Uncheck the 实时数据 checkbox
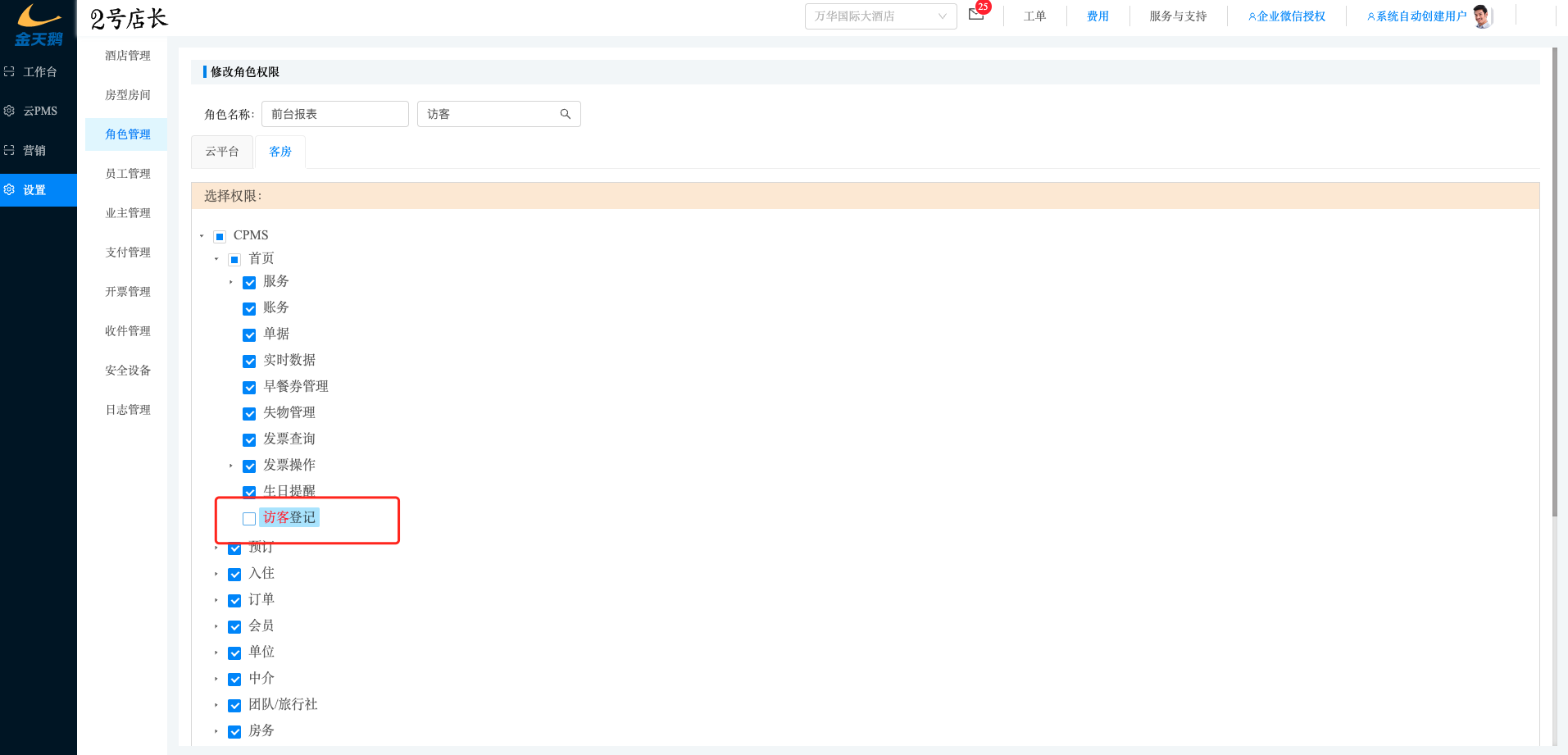 click(x=249, y=362)
